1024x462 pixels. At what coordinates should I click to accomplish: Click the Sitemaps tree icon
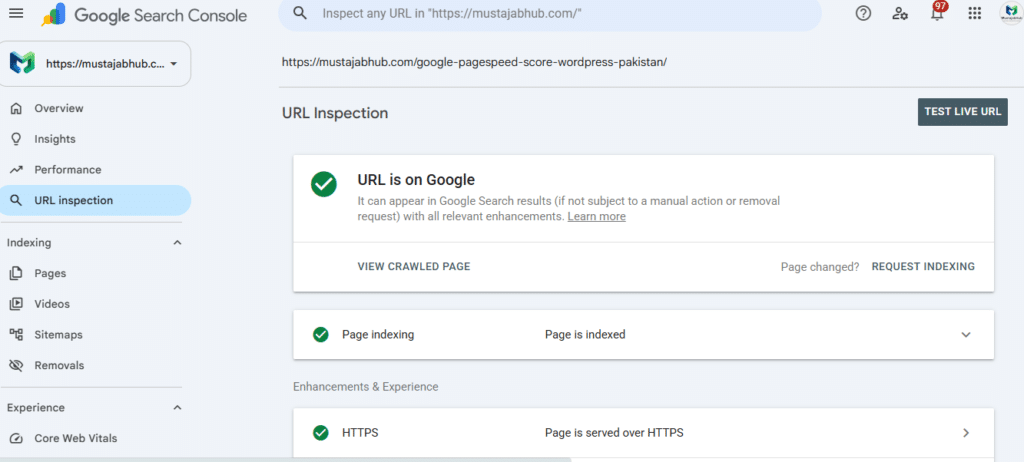16,335
